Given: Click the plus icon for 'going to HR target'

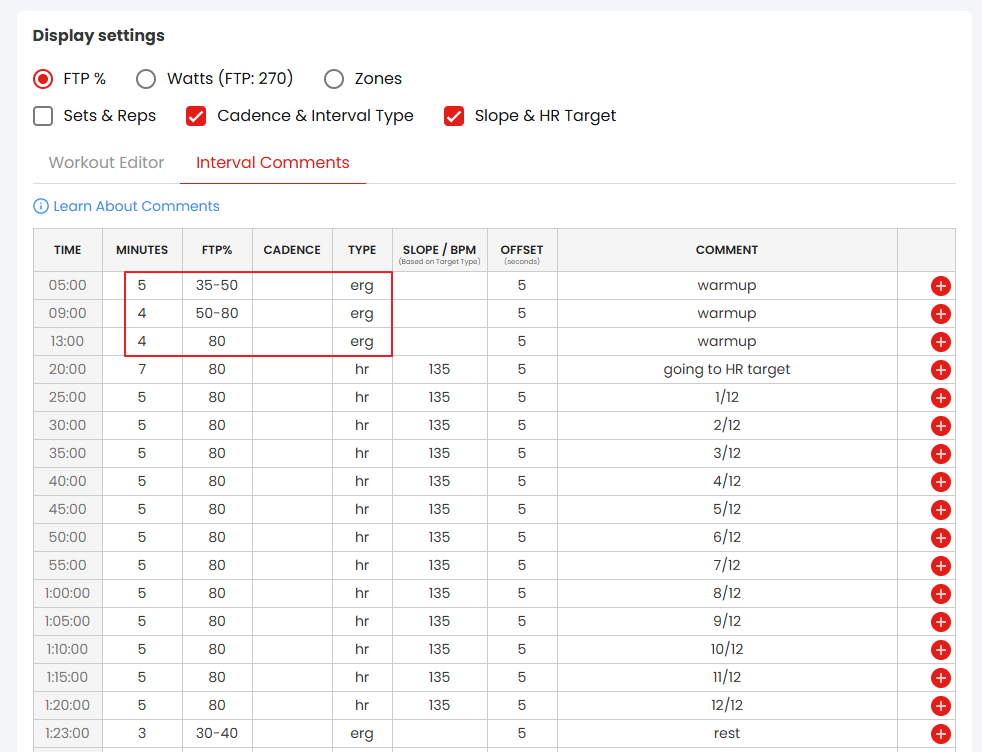Looking at the screenshot, I should (x=940, y=370).
